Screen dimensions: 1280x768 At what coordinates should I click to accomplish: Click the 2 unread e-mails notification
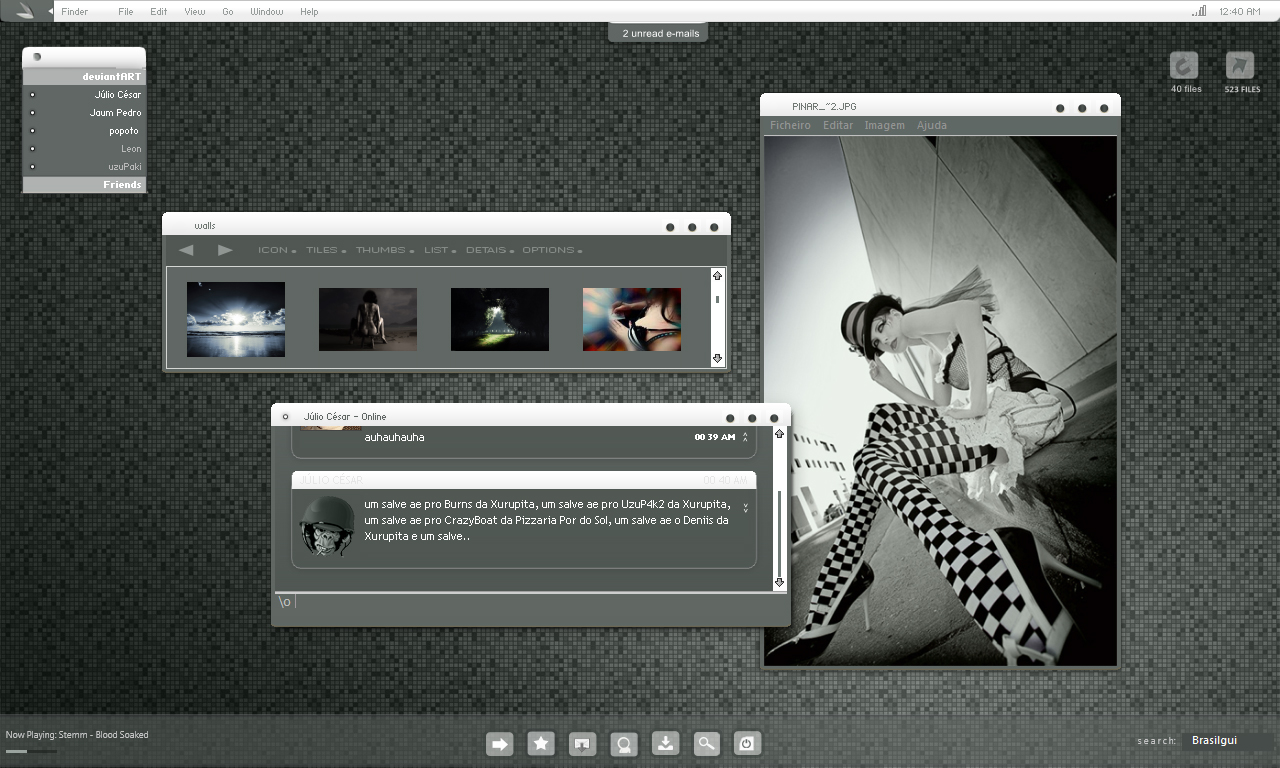pyautogui.click(x=660, y=33)
